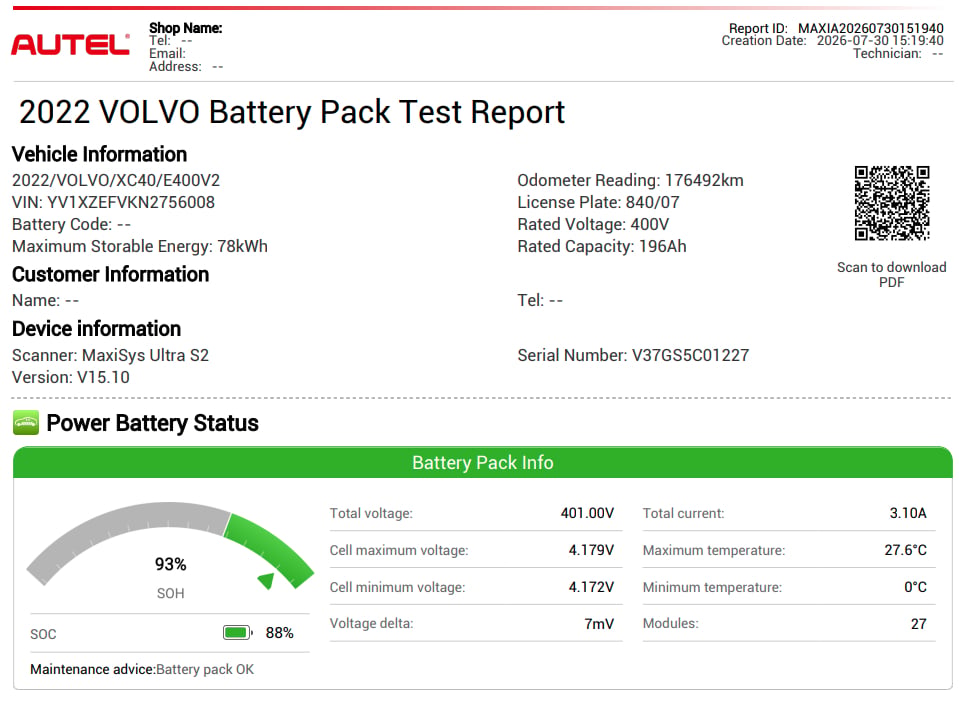Click Report ID MAXIA20260730151940

click(x=836, y=28)
